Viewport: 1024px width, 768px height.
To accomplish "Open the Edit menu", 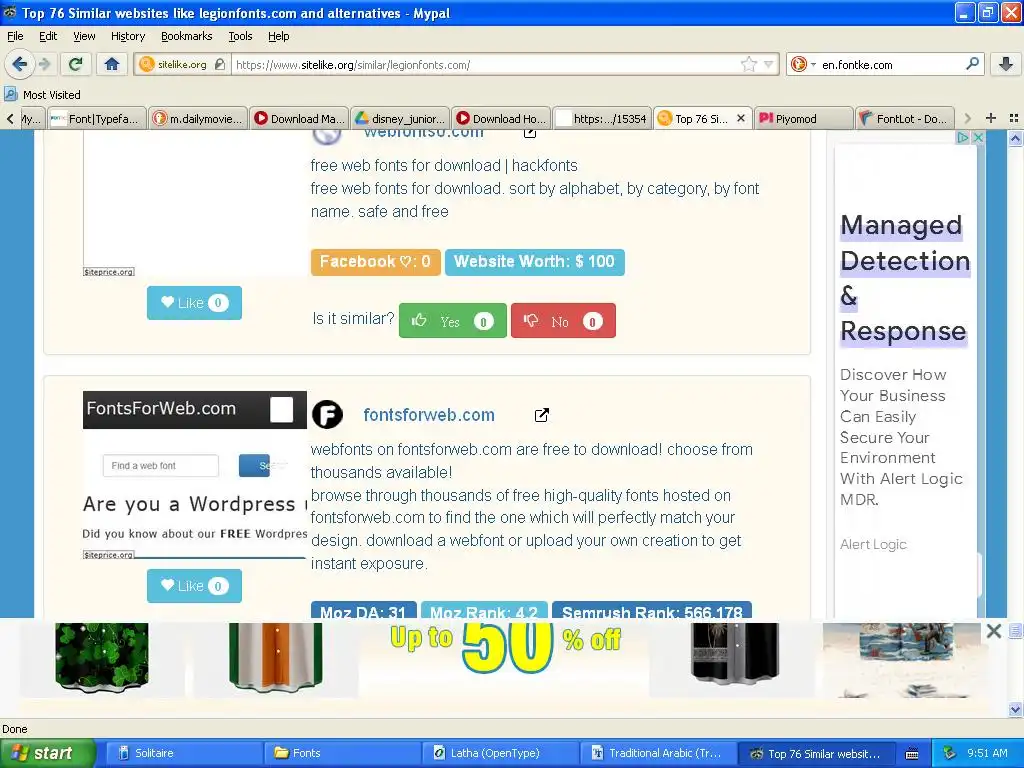I will point(48,37).
